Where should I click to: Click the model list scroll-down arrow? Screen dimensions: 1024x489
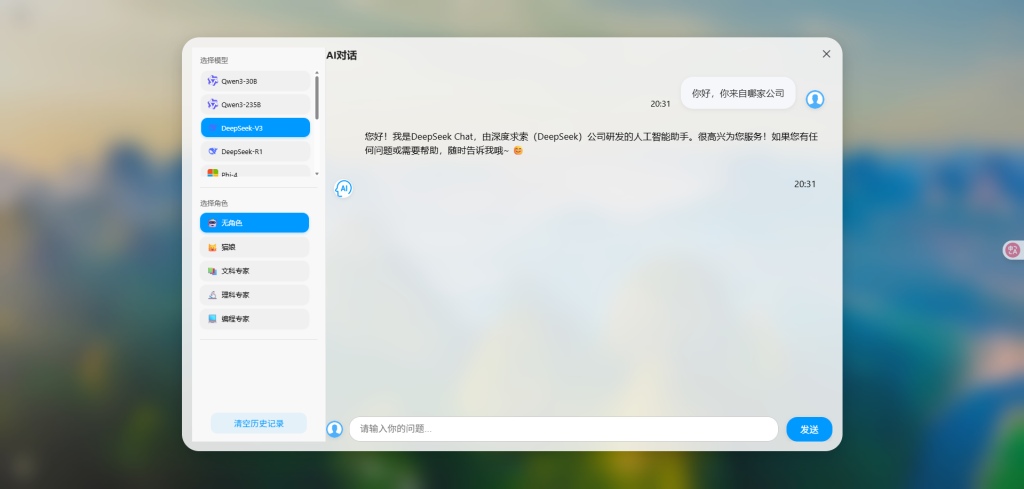[317, 174]
